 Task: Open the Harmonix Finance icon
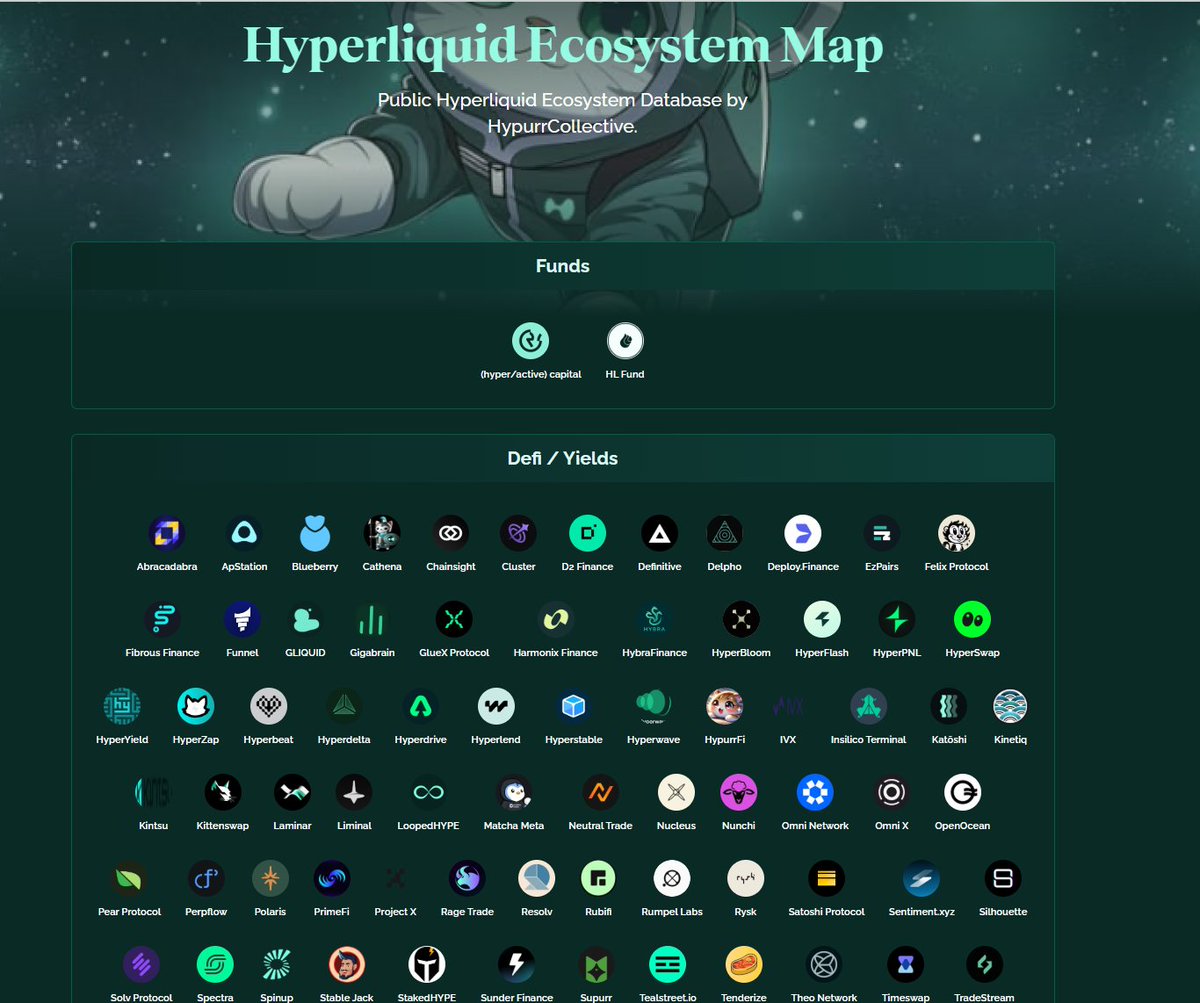555,620
